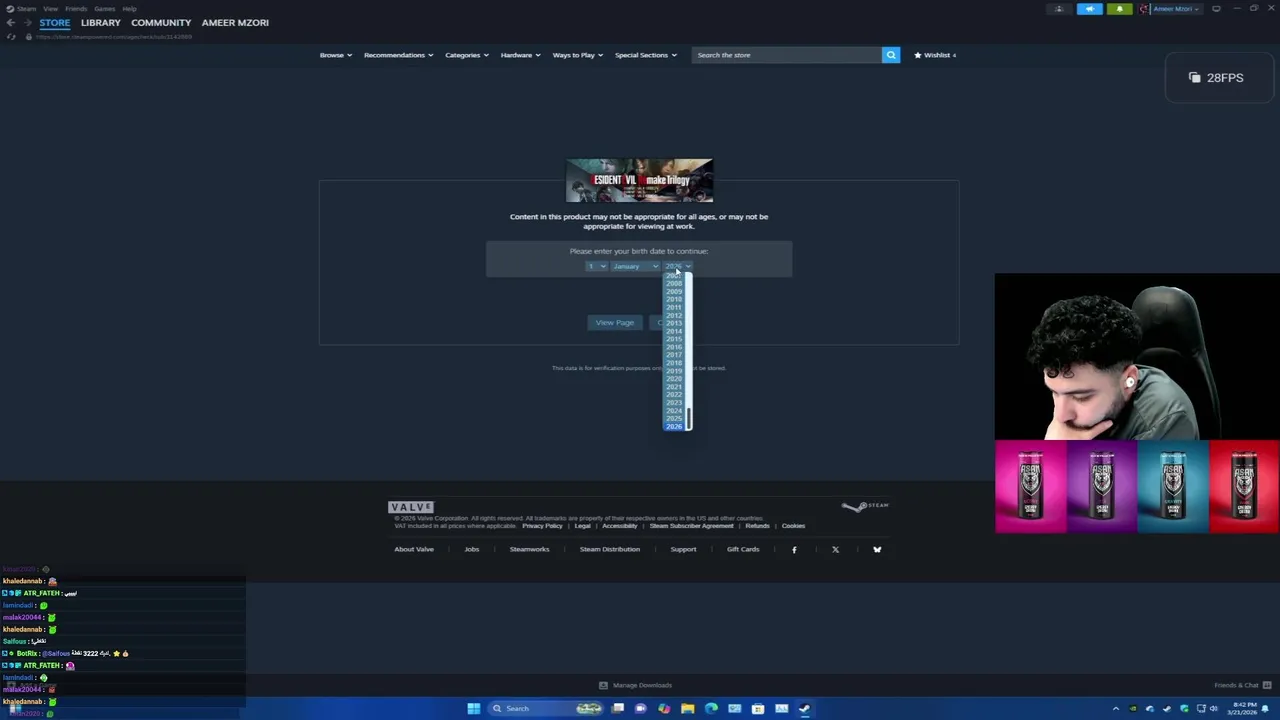Open Steam's X social icon in footer
1280x720 pixels.
coord(835,549)
